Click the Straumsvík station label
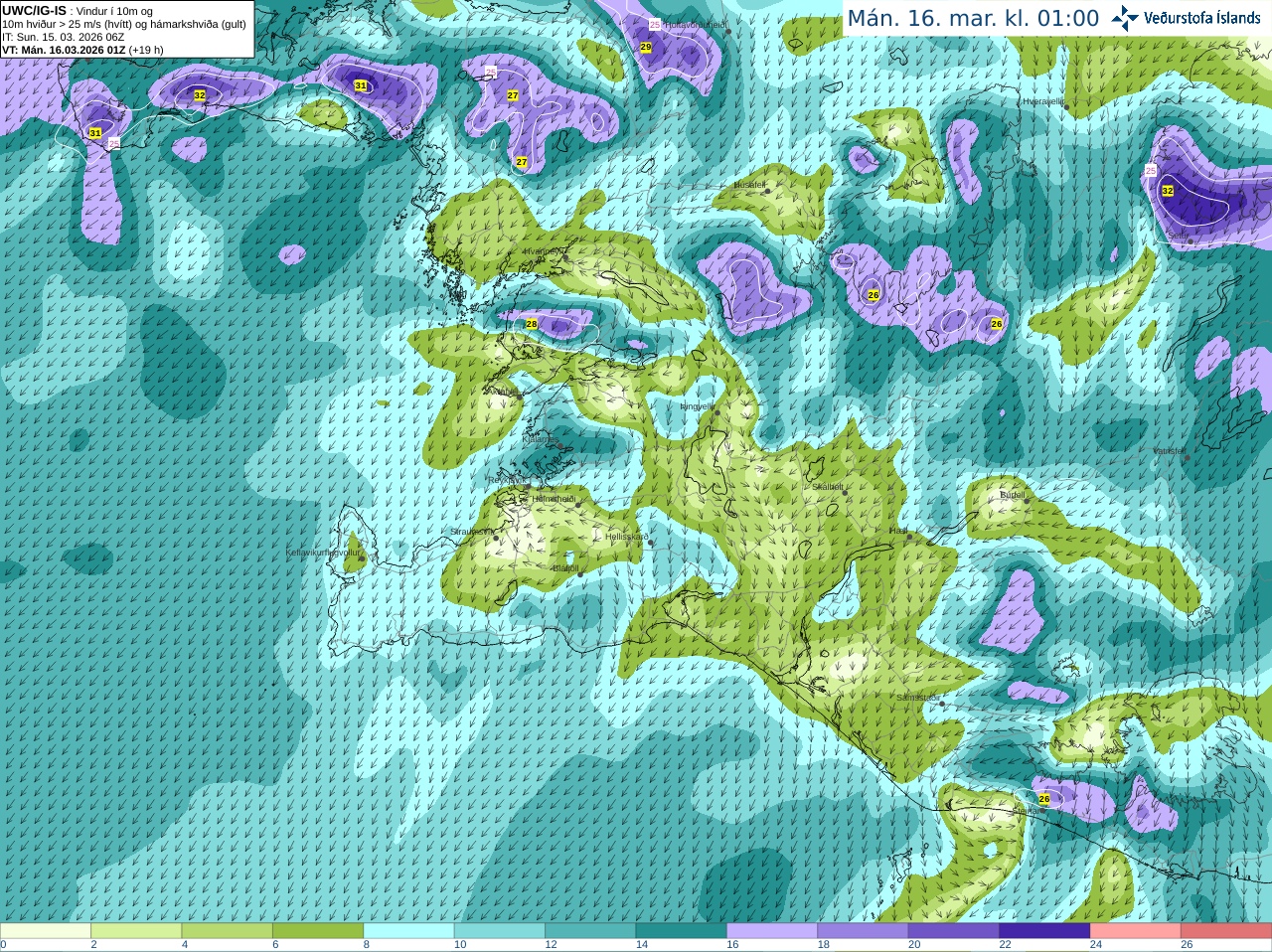 click(471, 532)
